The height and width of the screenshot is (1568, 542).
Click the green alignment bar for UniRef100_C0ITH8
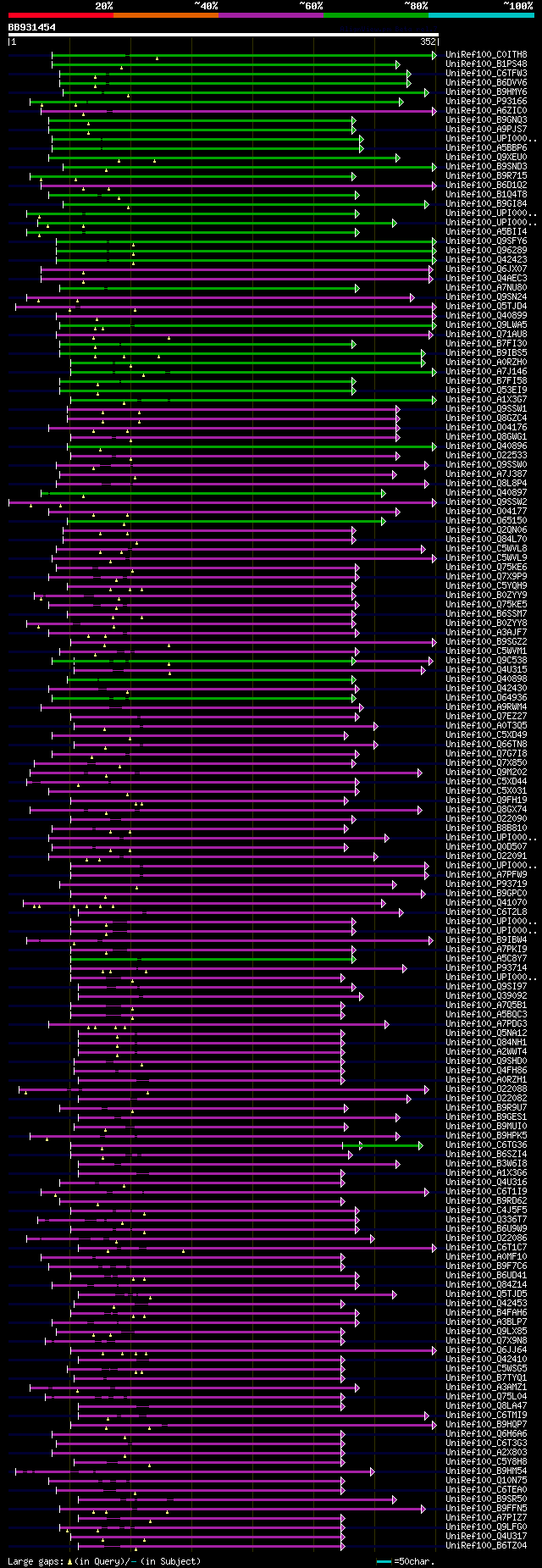click(x=244, y=55)
